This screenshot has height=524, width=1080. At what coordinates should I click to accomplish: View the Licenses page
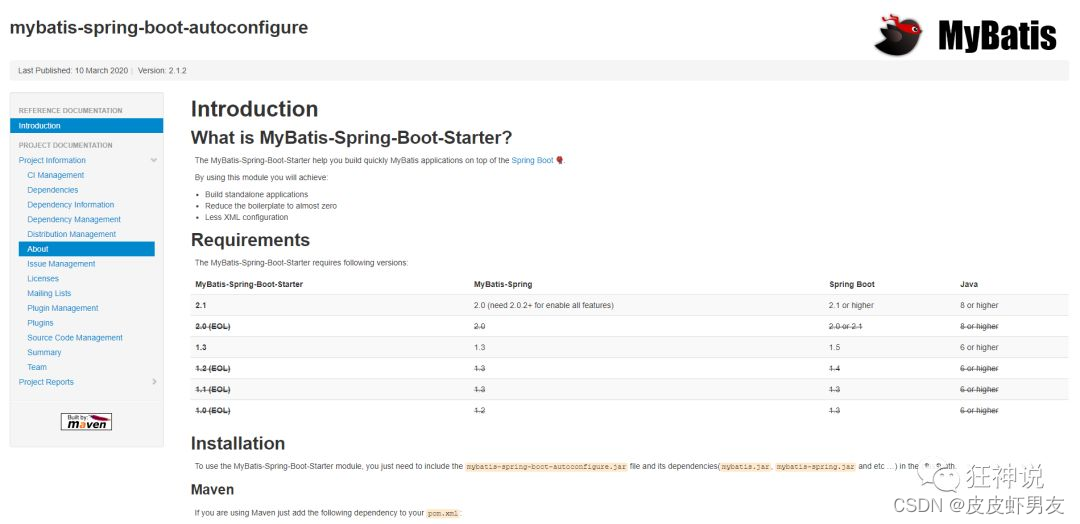pyautogui.click(x=43, y=279)
